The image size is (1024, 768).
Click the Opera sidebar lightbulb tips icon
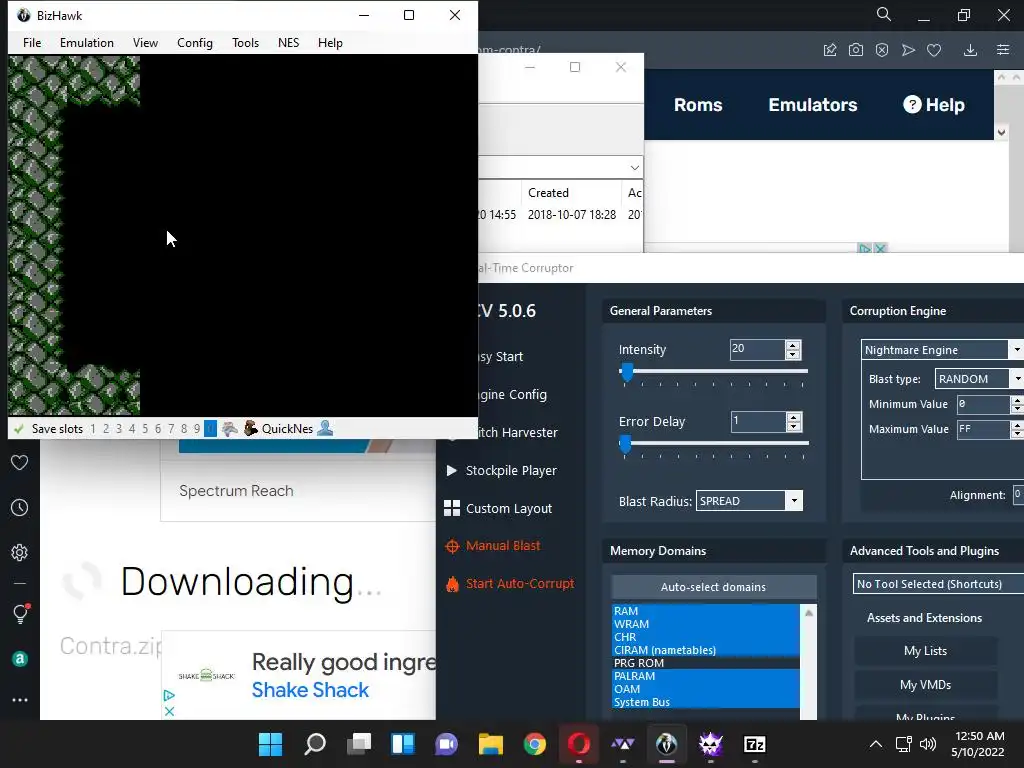(x=20, y=614)
